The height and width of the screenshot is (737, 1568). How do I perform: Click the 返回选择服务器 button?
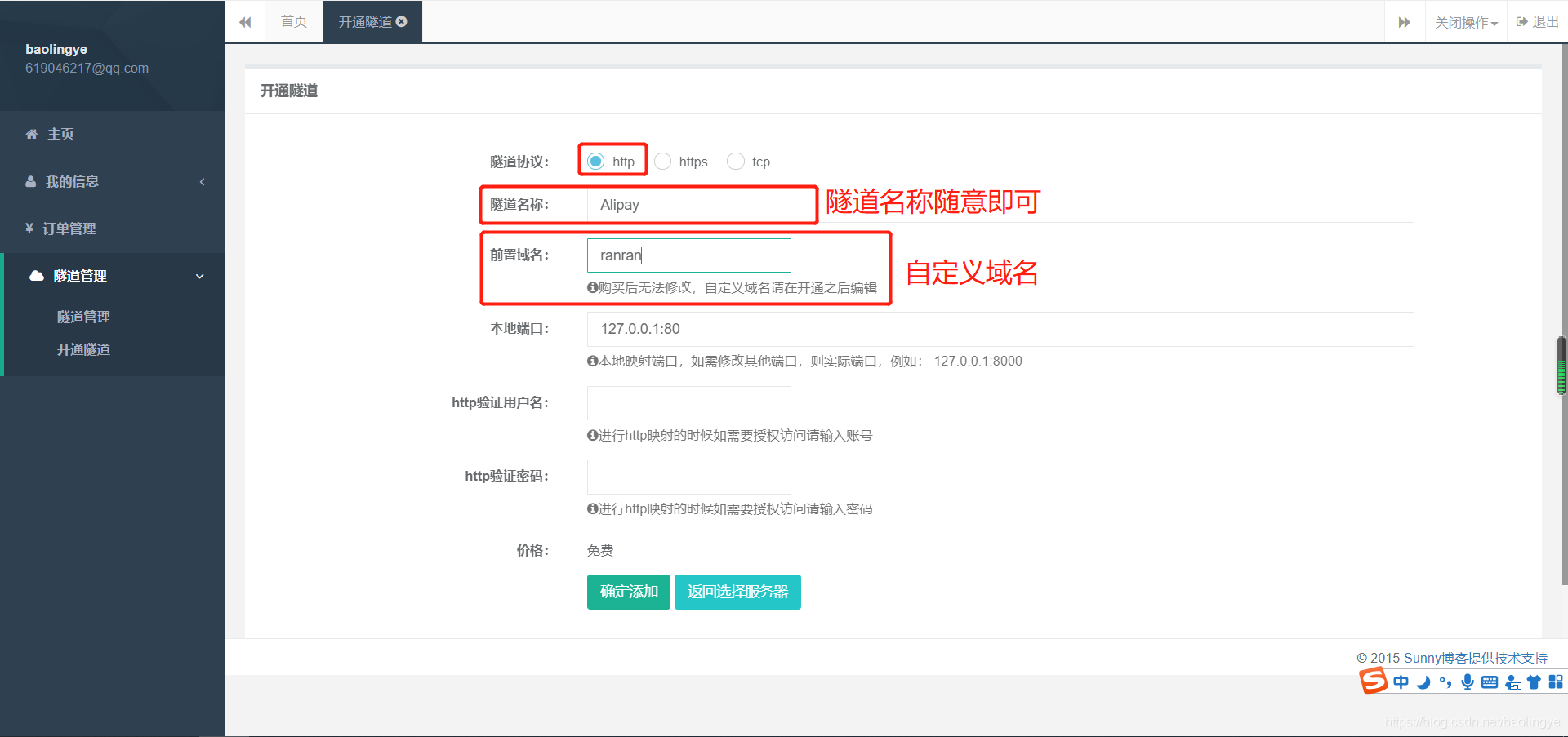point(737,592)
